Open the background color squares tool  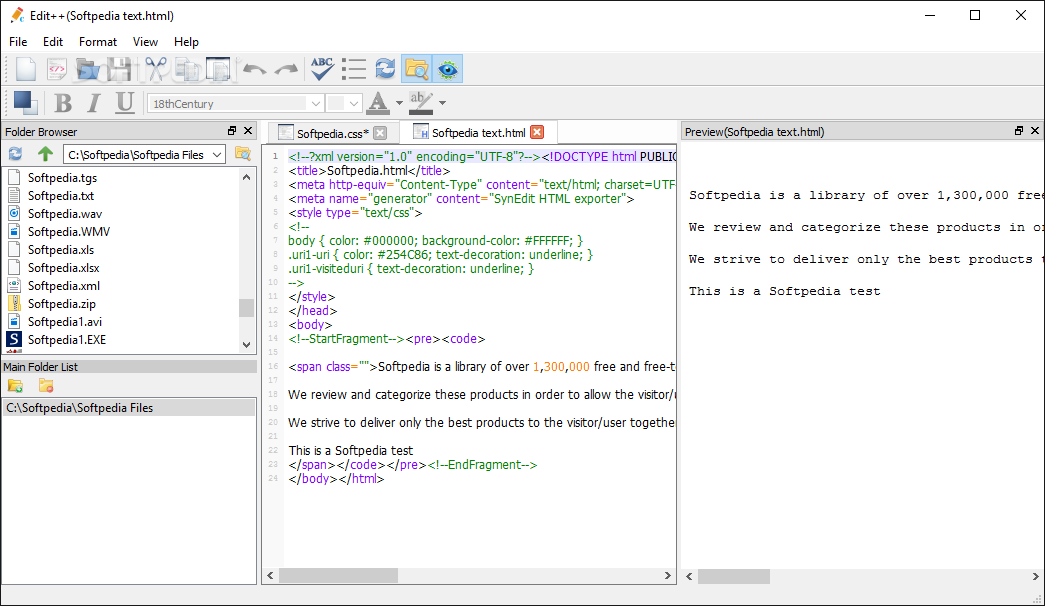click(x=25, y=103)
